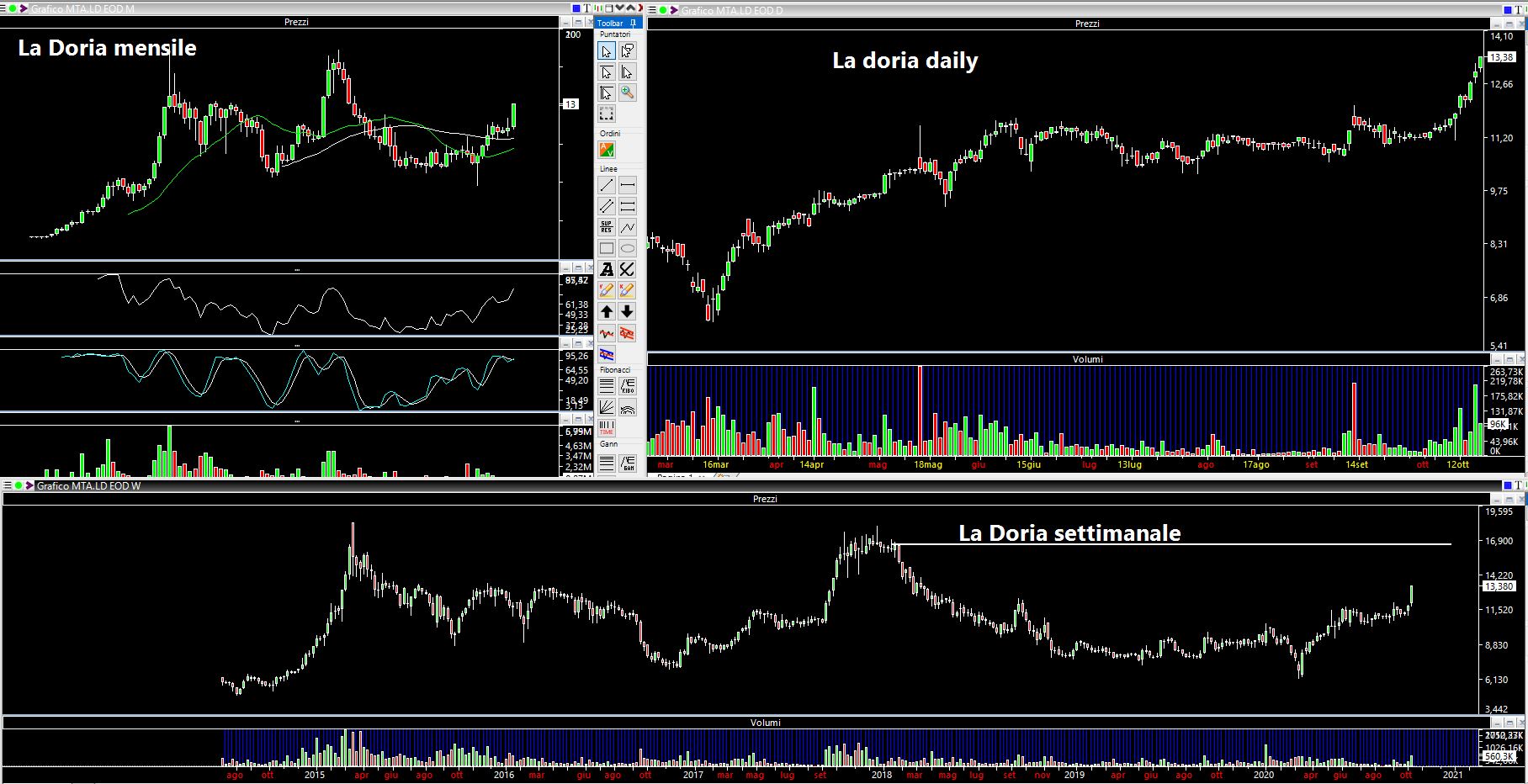
Task: Open the daily chart hamburger menu
Action: coord(652,10)
